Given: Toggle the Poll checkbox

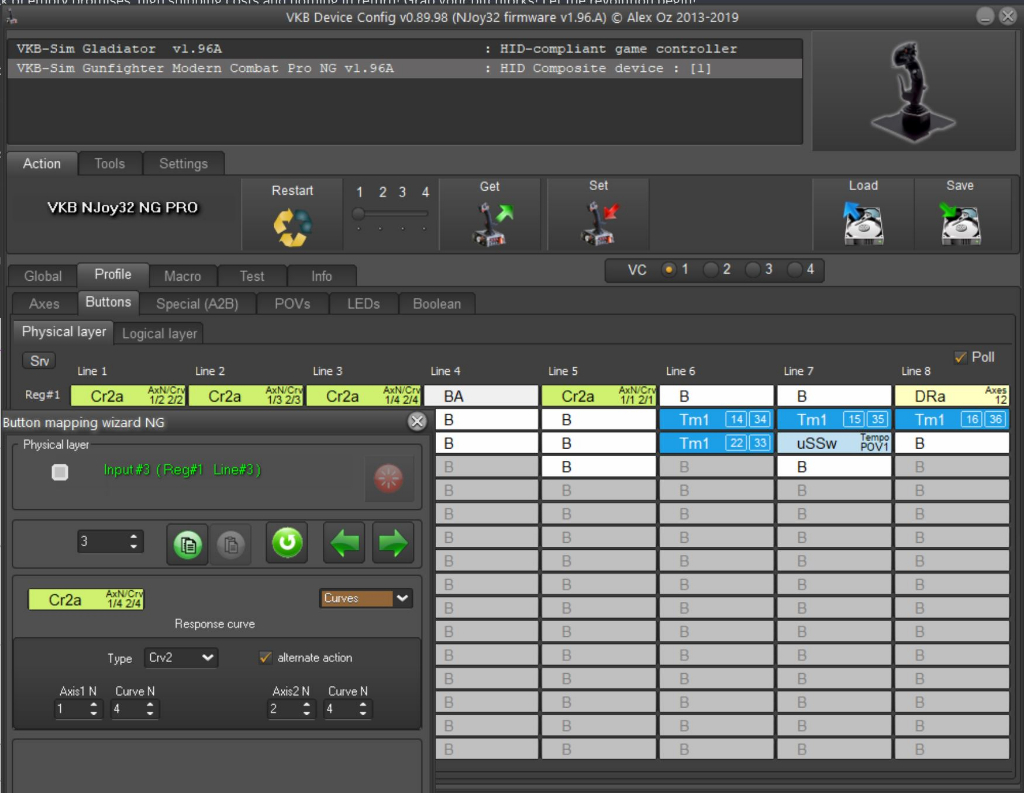Looking at the screenshot, I should coord(960,357).
